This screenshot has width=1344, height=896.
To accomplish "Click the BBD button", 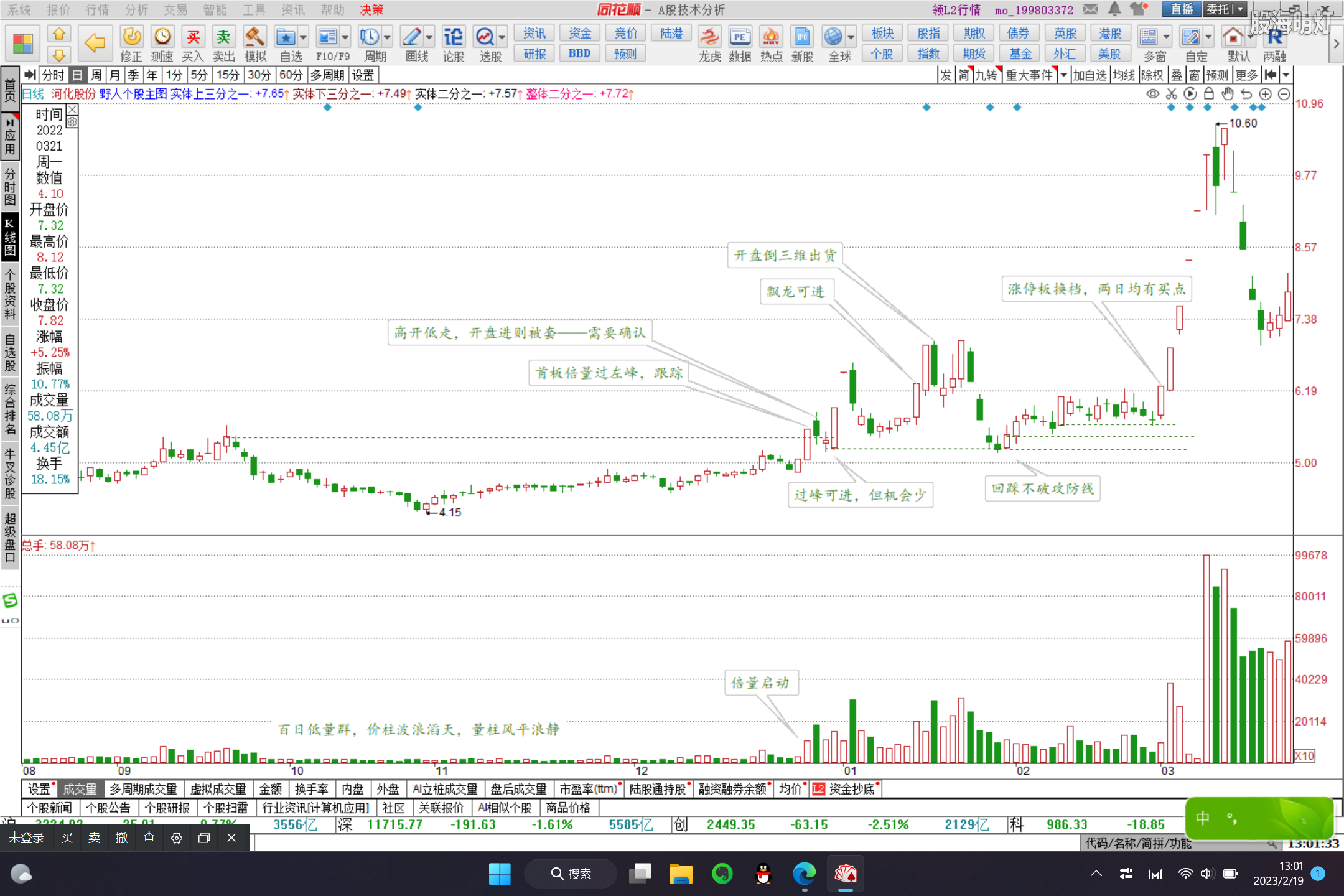I will pos(579,54).
